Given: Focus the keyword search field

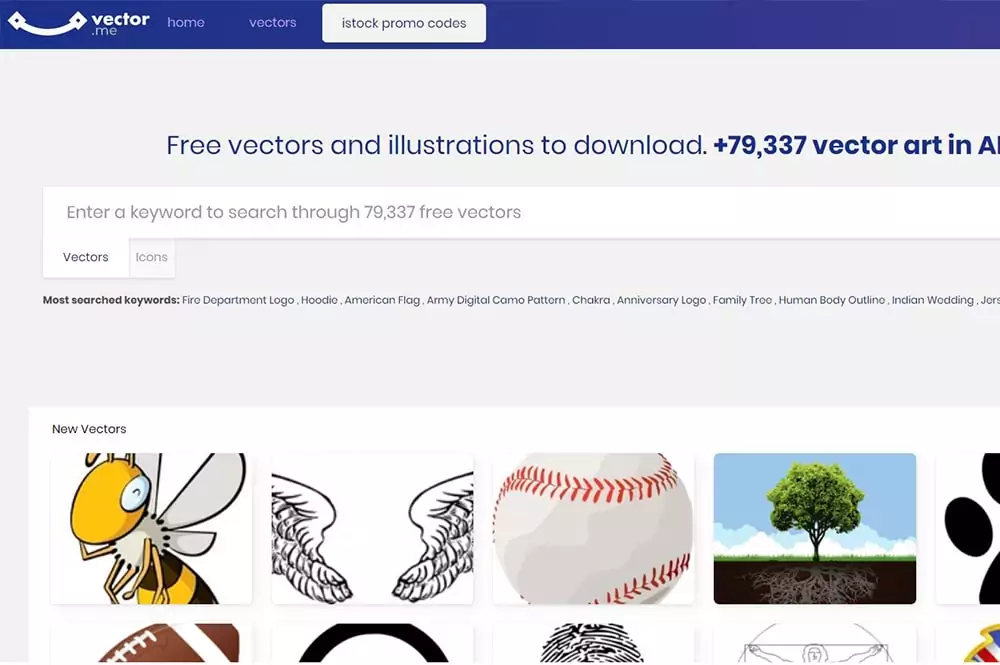Looking at the screenshot, I should tap(521, 212).
